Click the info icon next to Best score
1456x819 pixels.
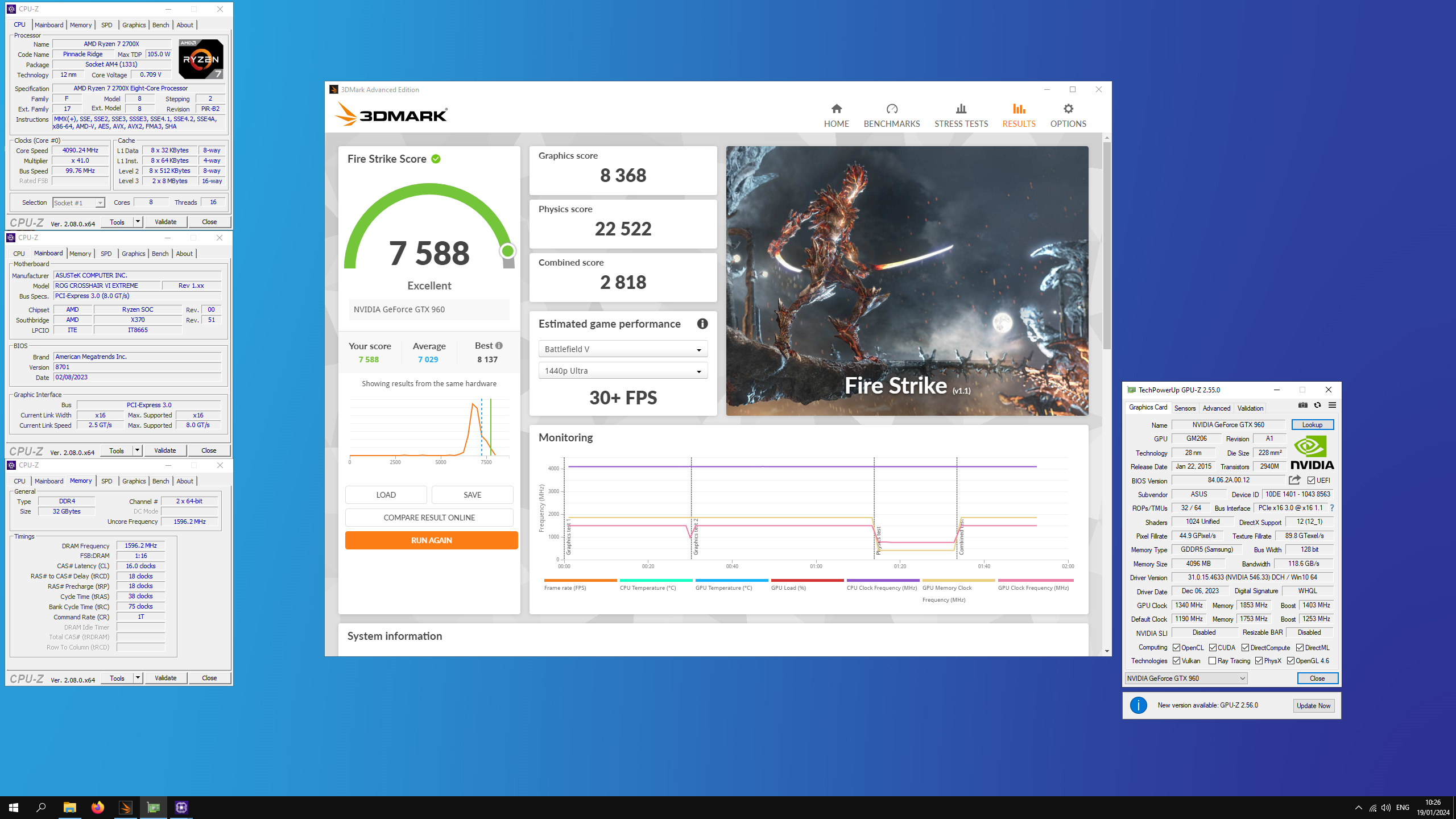click(x=499, y=345)
